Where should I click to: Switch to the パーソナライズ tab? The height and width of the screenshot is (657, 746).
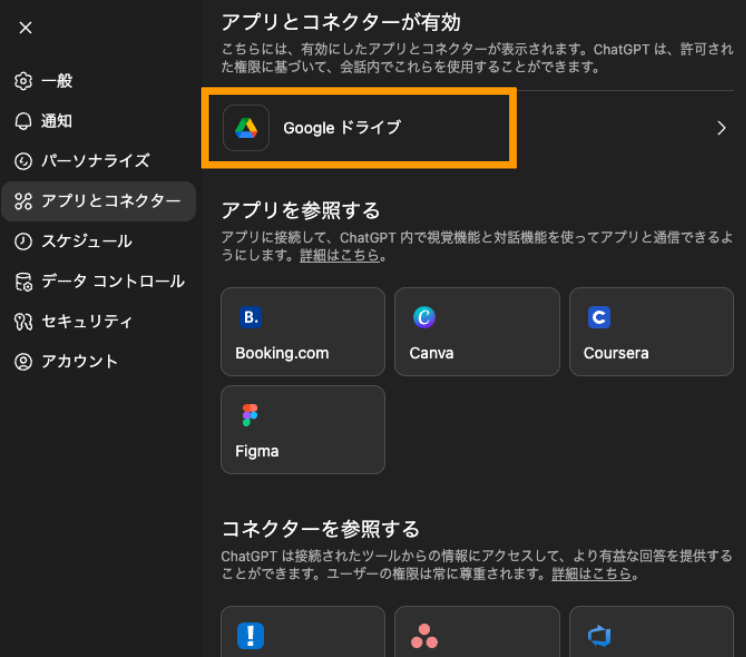(x=98, y=161)
